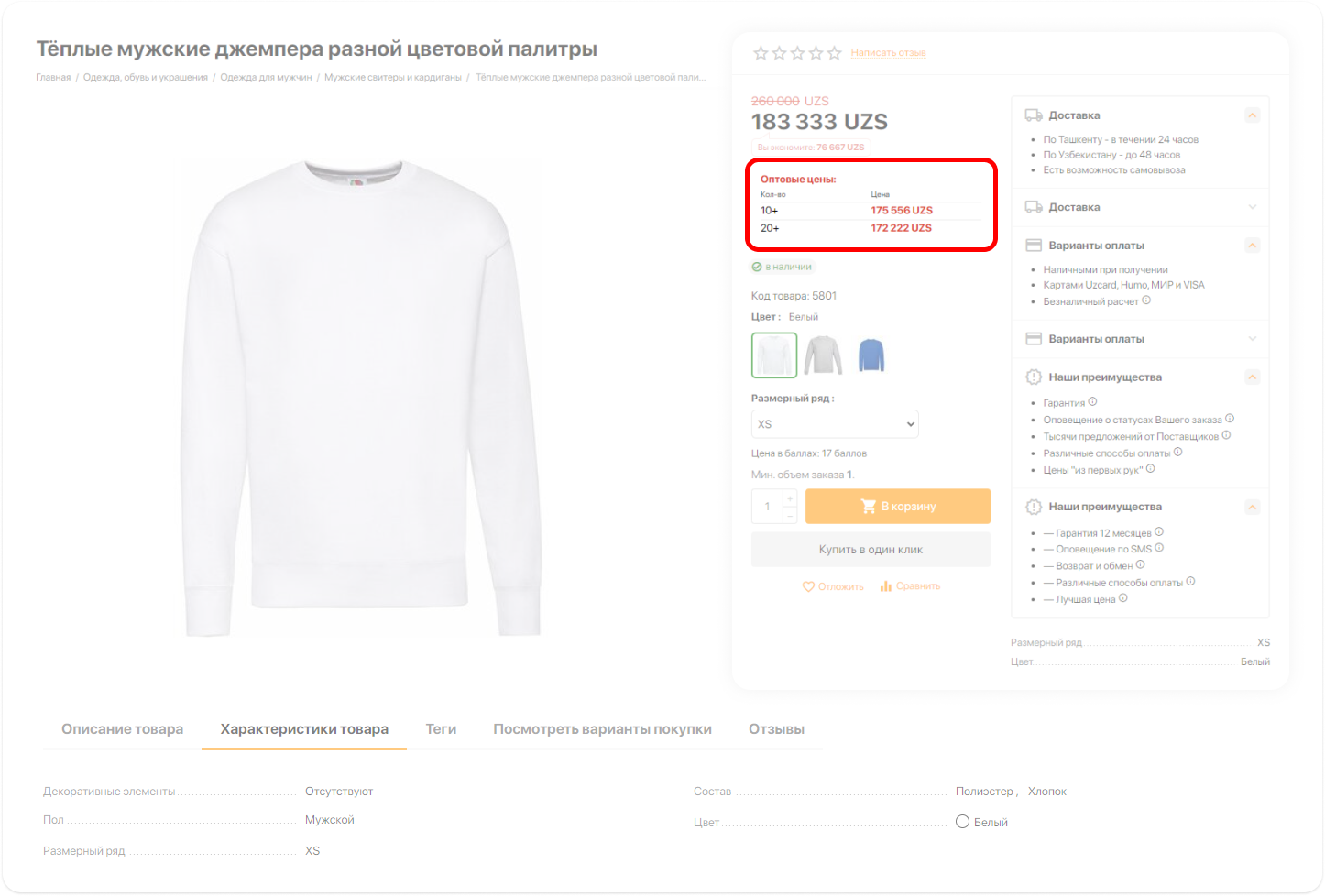Expand the collapsed Варианты оплаты section
This screenshot has width=1325, height=896.
coord(1253,339)
